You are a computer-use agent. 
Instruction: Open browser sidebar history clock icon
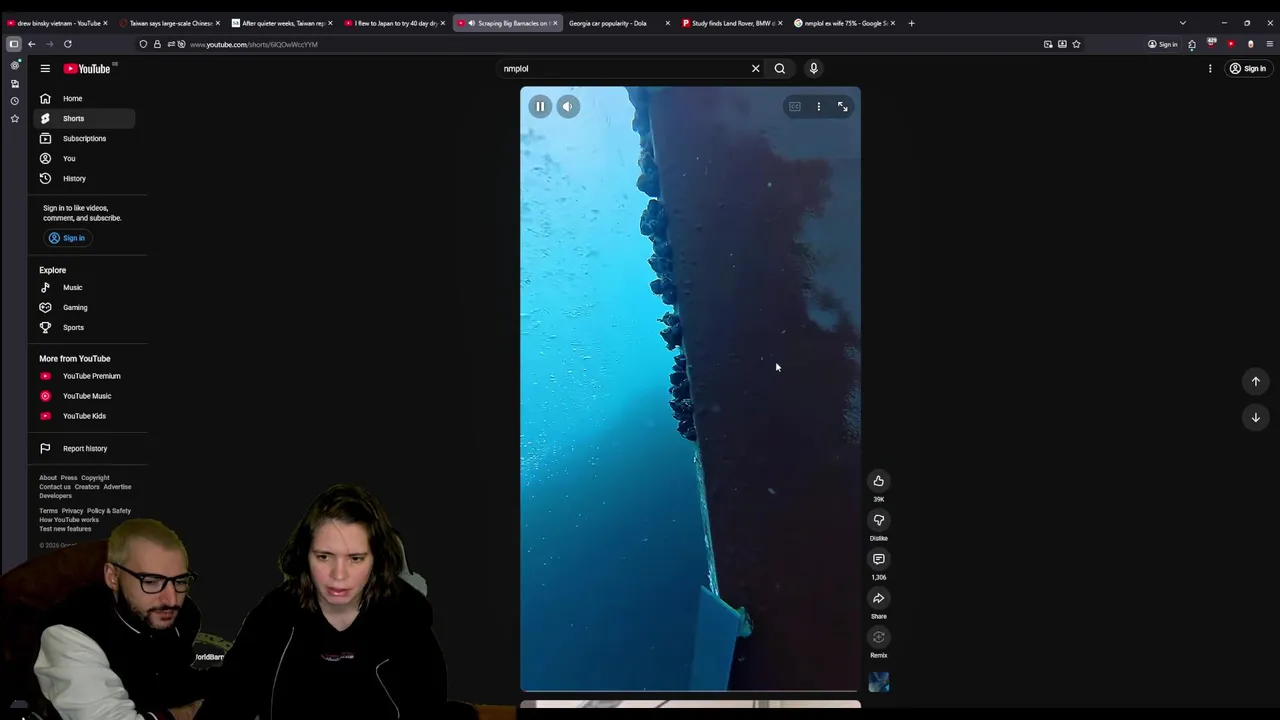pos(14,101)
